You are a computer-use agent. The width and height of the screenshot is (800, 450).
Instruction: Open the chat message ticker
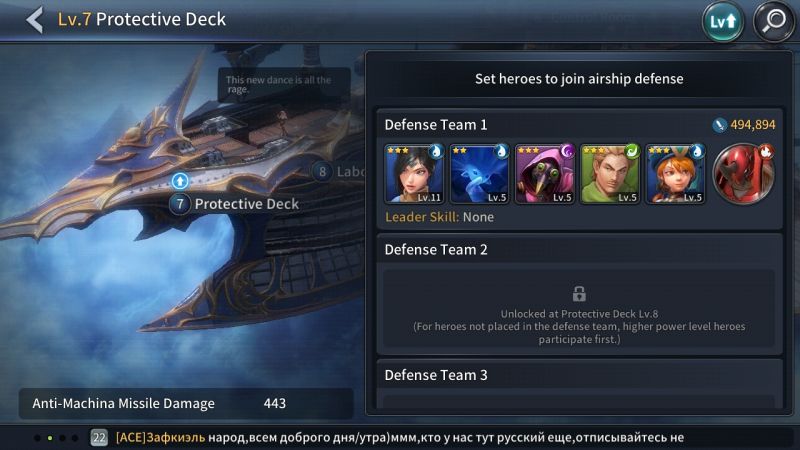pos(400,437)
